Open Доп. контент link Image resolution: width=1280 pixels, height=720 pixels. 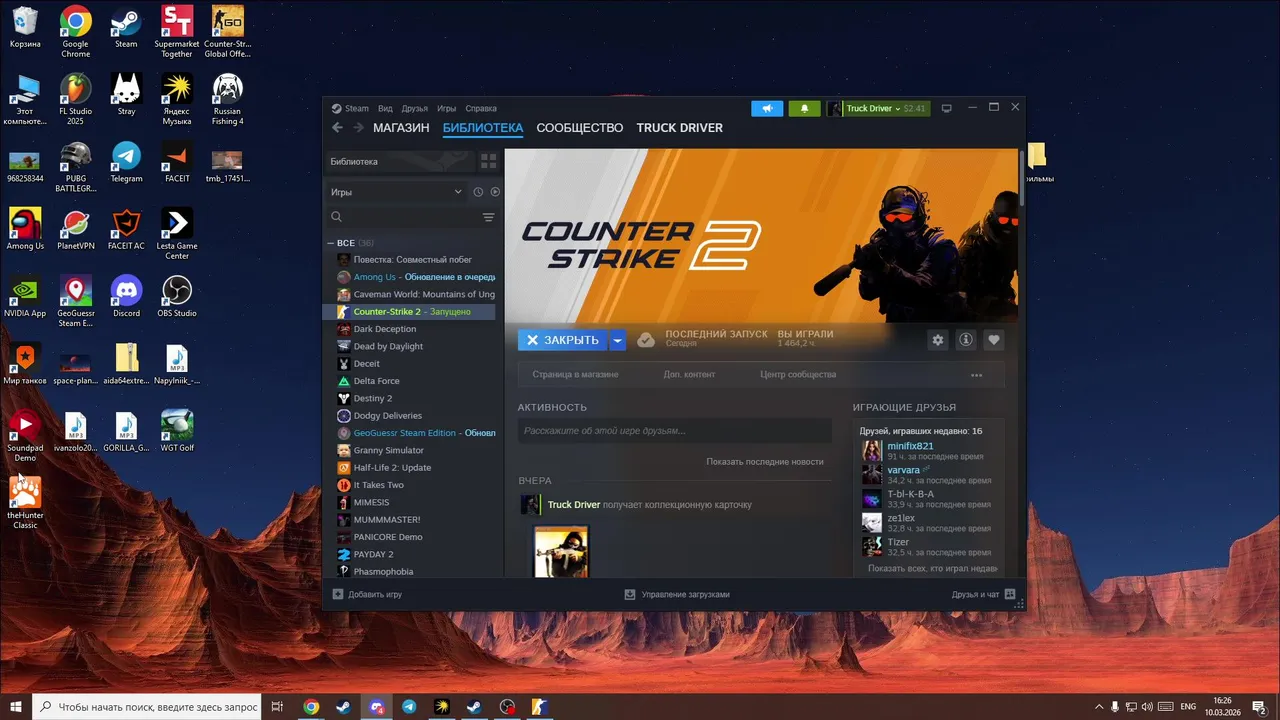[x=689, y=375]
